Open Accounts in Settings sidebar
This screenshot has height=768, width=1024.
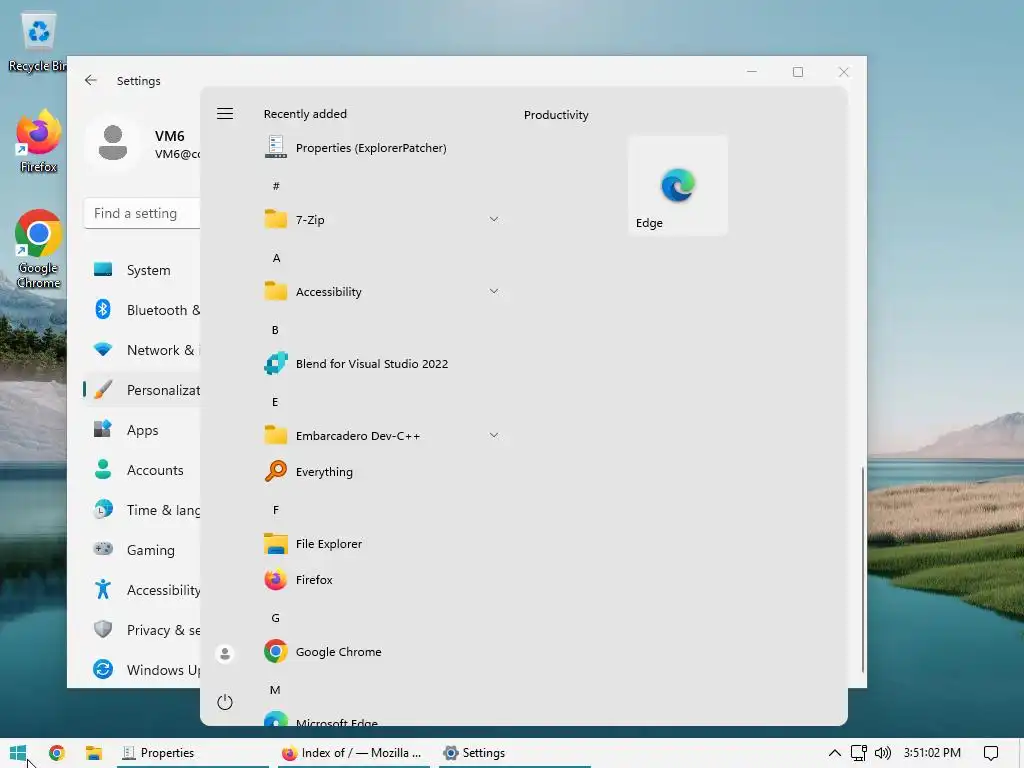tap(142, 470)
